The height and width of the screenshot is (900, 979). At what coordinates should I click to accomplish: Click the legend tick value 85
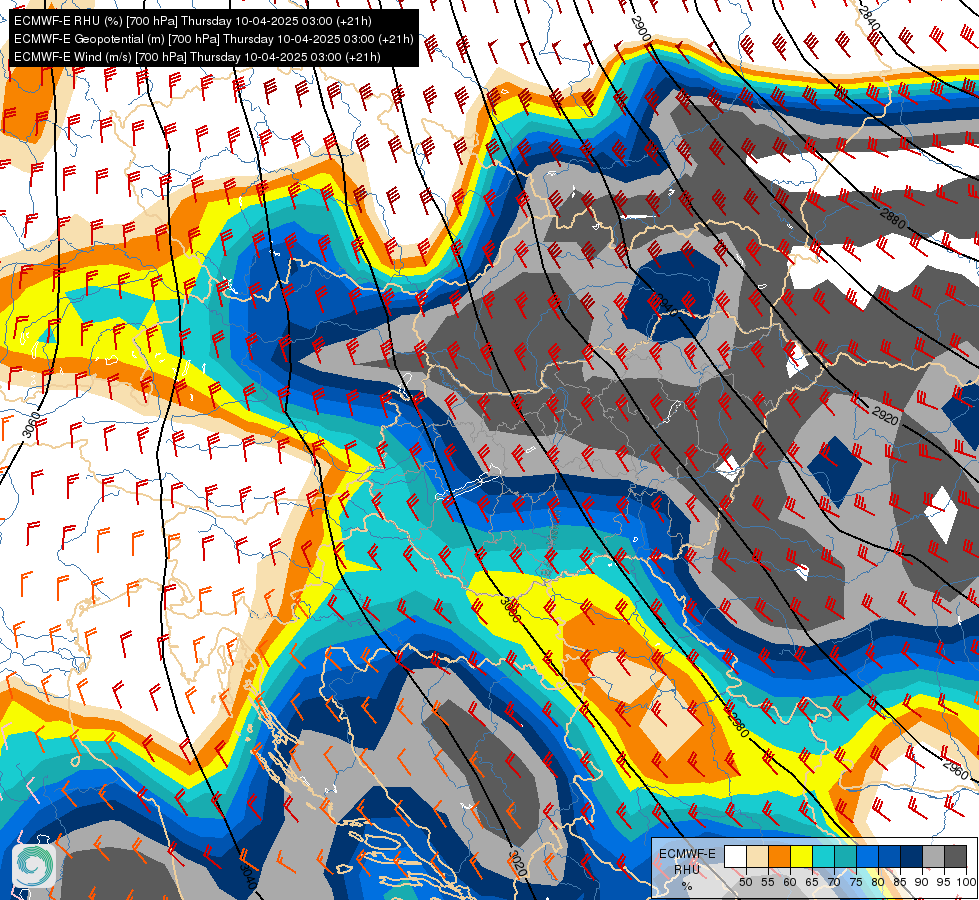pyautogui.click(x=900, y=882)
